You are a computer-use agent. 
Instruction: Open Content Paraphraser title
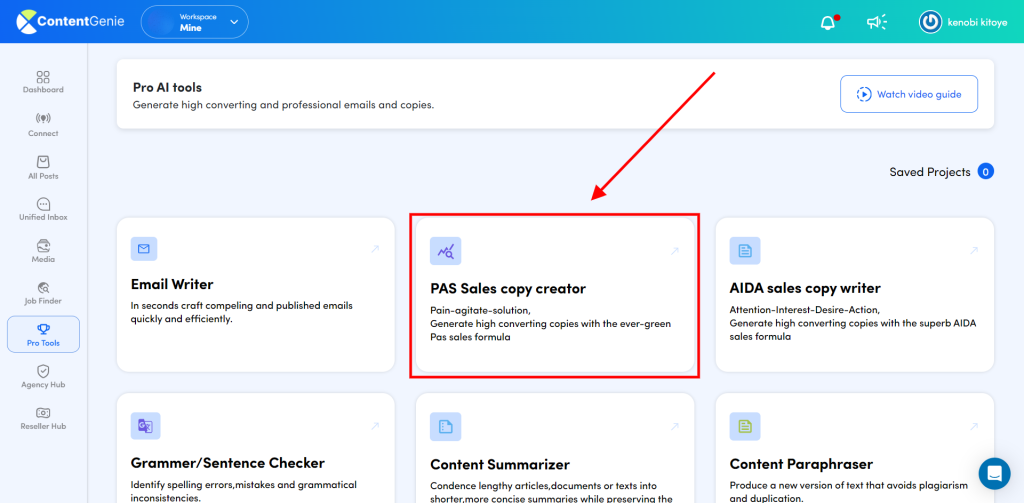tap(801, 464)
